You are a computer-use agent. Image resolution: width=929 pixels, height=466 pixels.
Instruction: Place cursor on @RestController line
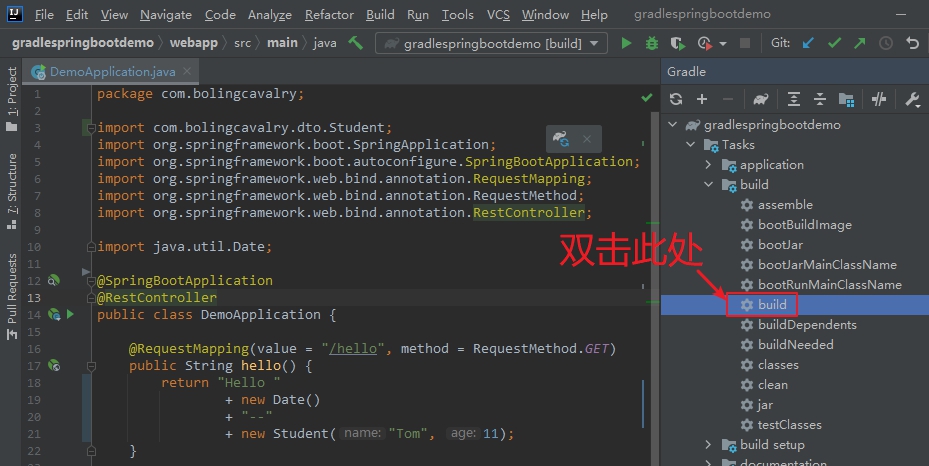click(x=157, y=298)
